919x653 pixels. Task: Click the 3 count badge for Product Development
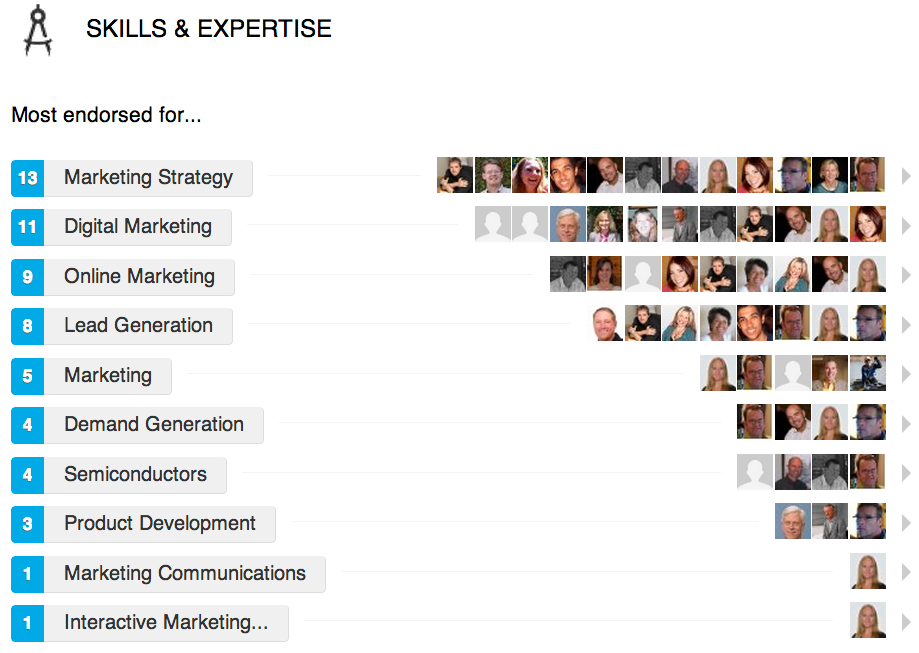click(28, 525)
